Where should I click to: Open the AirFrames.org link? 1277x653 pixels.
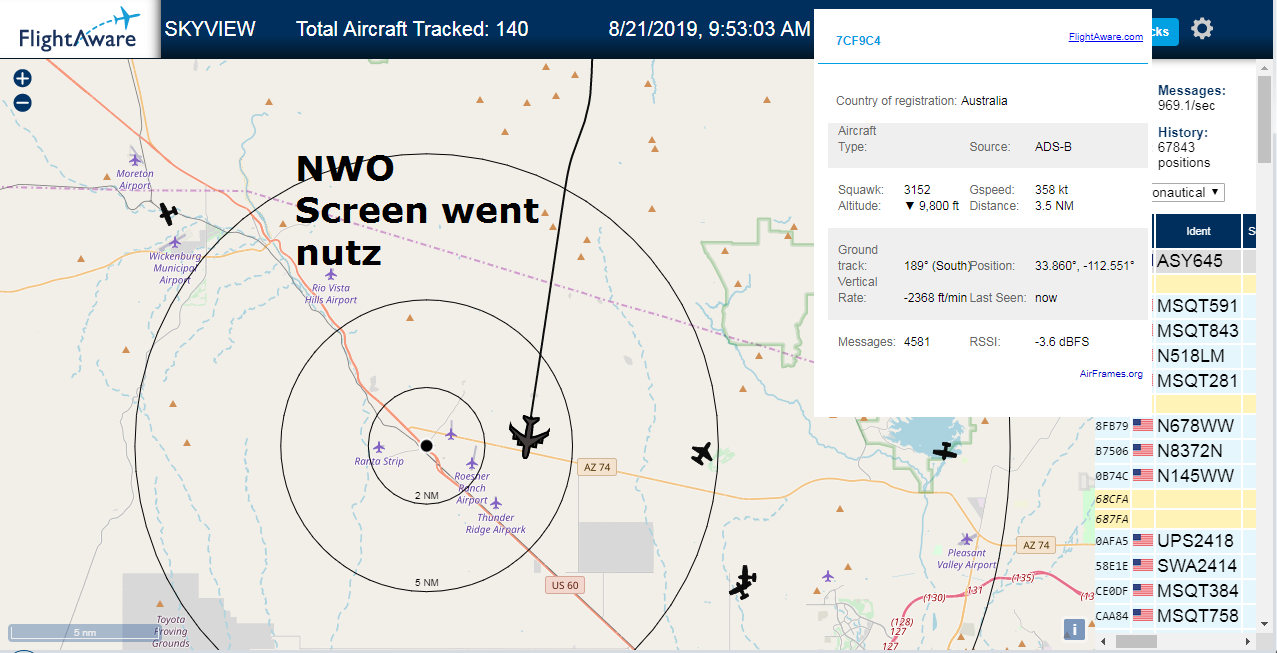1111,374
